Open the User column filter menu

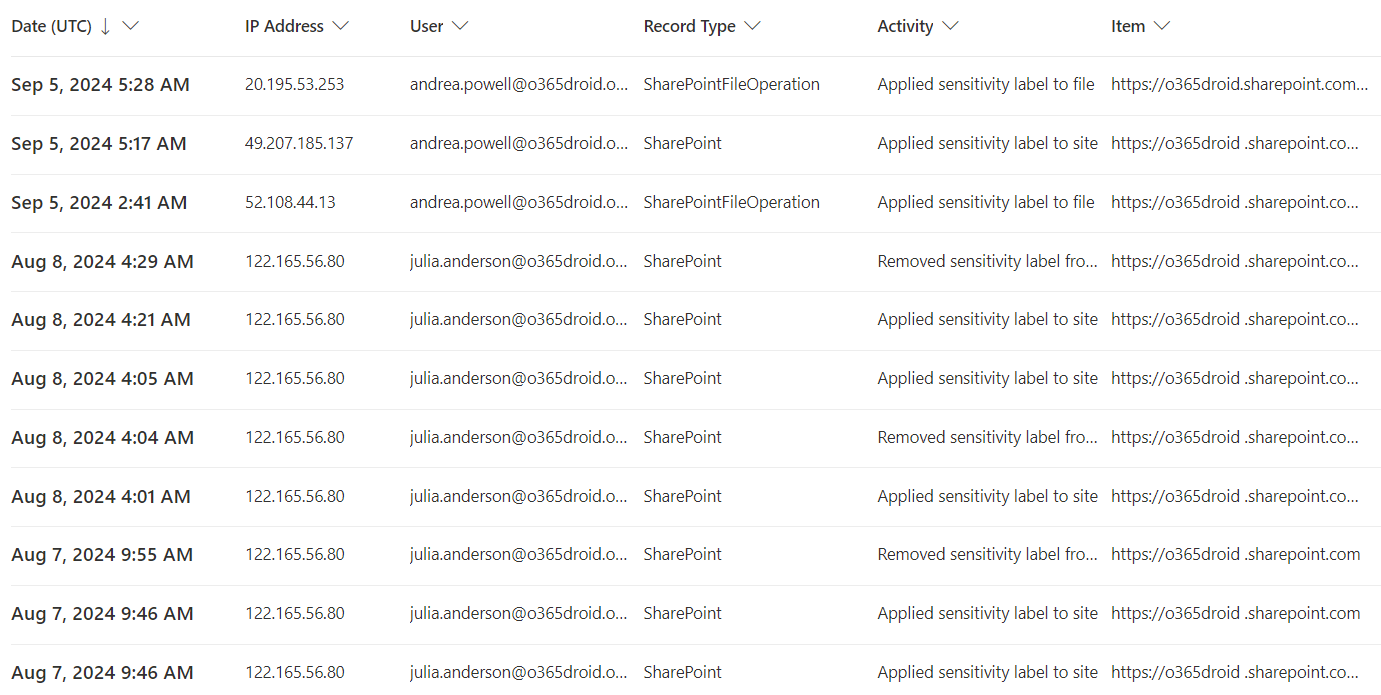(x=460, y=26)
